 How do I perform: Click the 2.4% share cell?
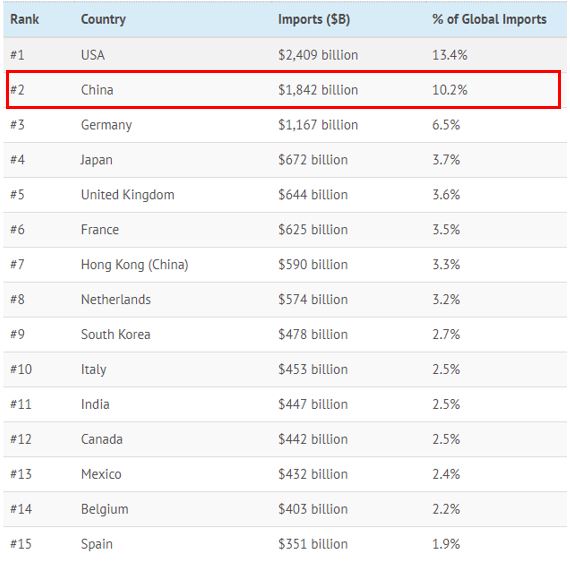coord(446,474)
